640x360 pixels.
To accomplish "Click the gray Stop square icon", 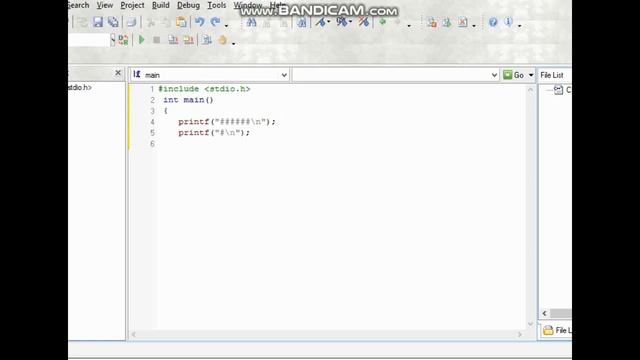I will pos(156,40).
